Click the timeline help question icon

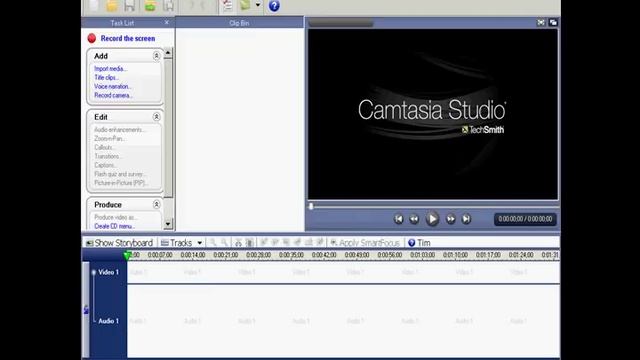pos(412,243)
